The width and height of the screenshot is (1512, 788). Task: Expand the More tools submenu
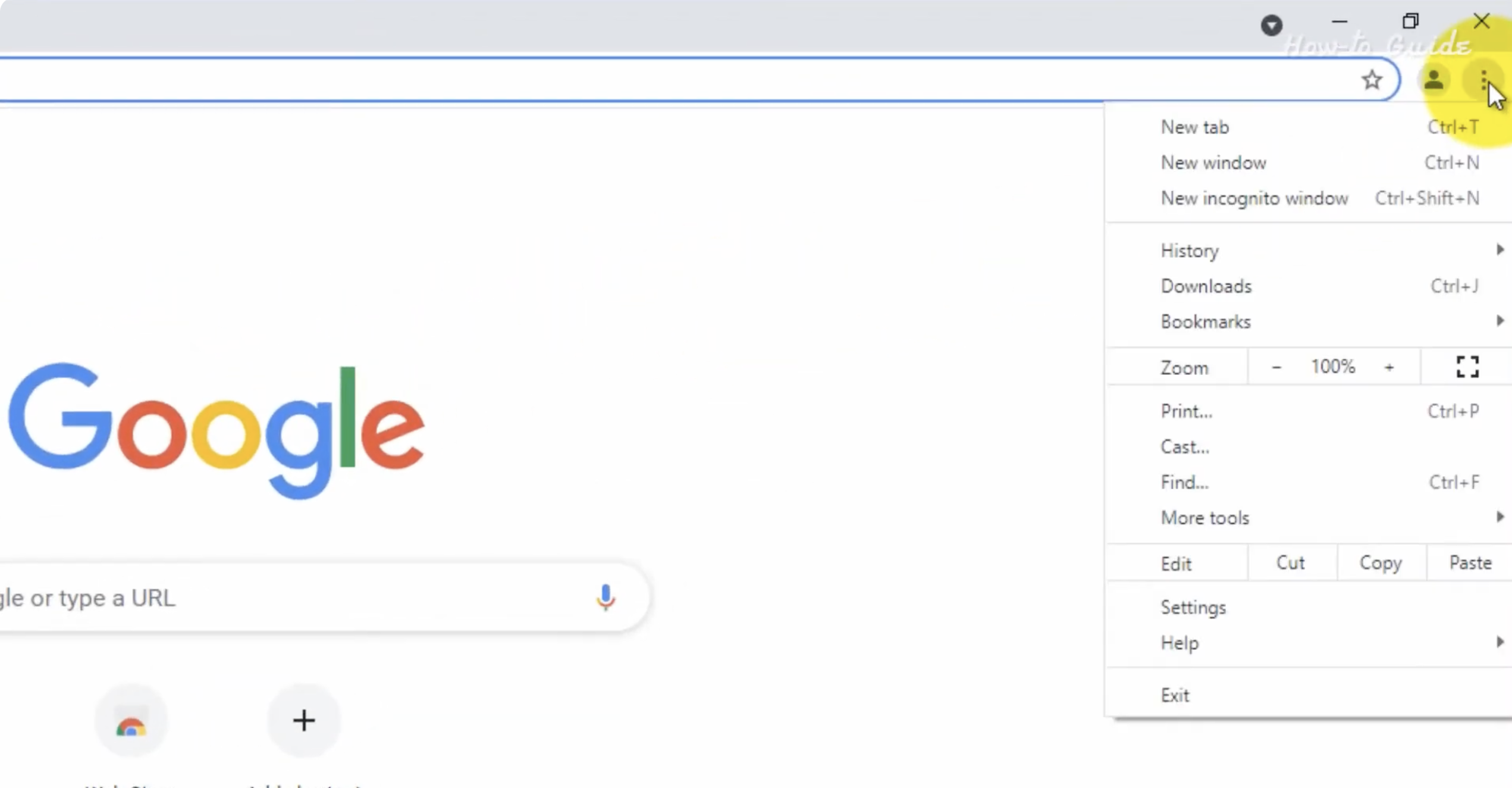(x=1204, y=518)
